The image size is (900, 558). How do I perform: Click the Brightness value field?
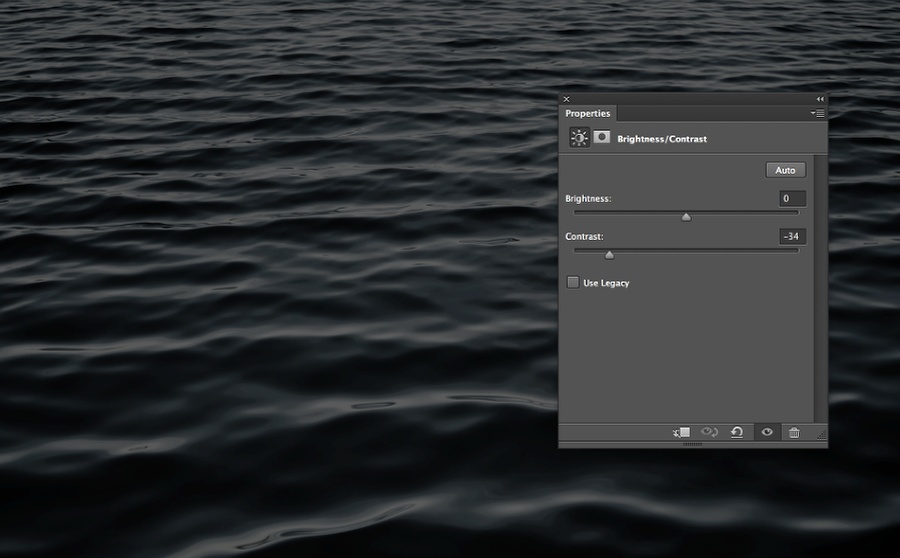[x=792, y=199]
